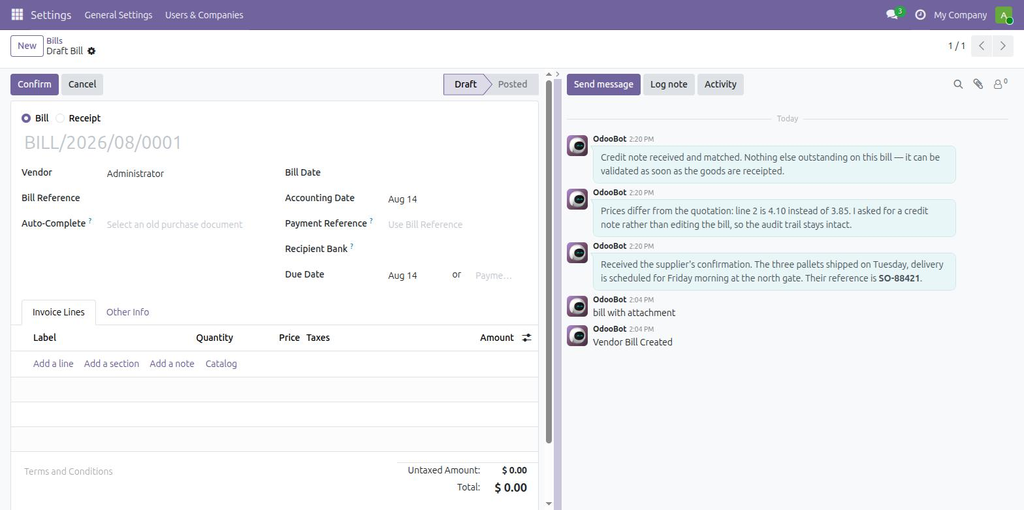Image resolution: width=1024 pixels, height=510 pixels.
Task: Open the Users & Companies menu
Action: coord(204,14)
